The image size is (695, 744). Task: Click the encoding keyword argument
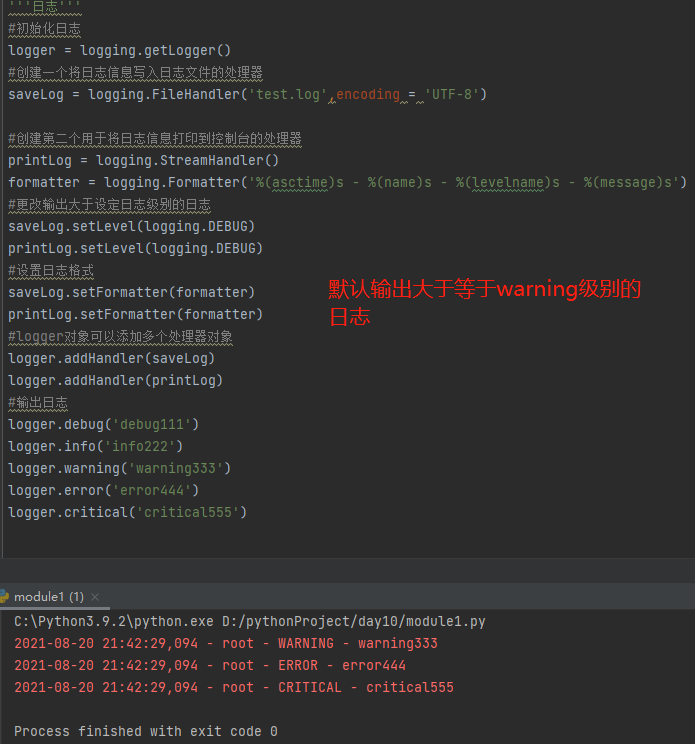tap(368, 94)
